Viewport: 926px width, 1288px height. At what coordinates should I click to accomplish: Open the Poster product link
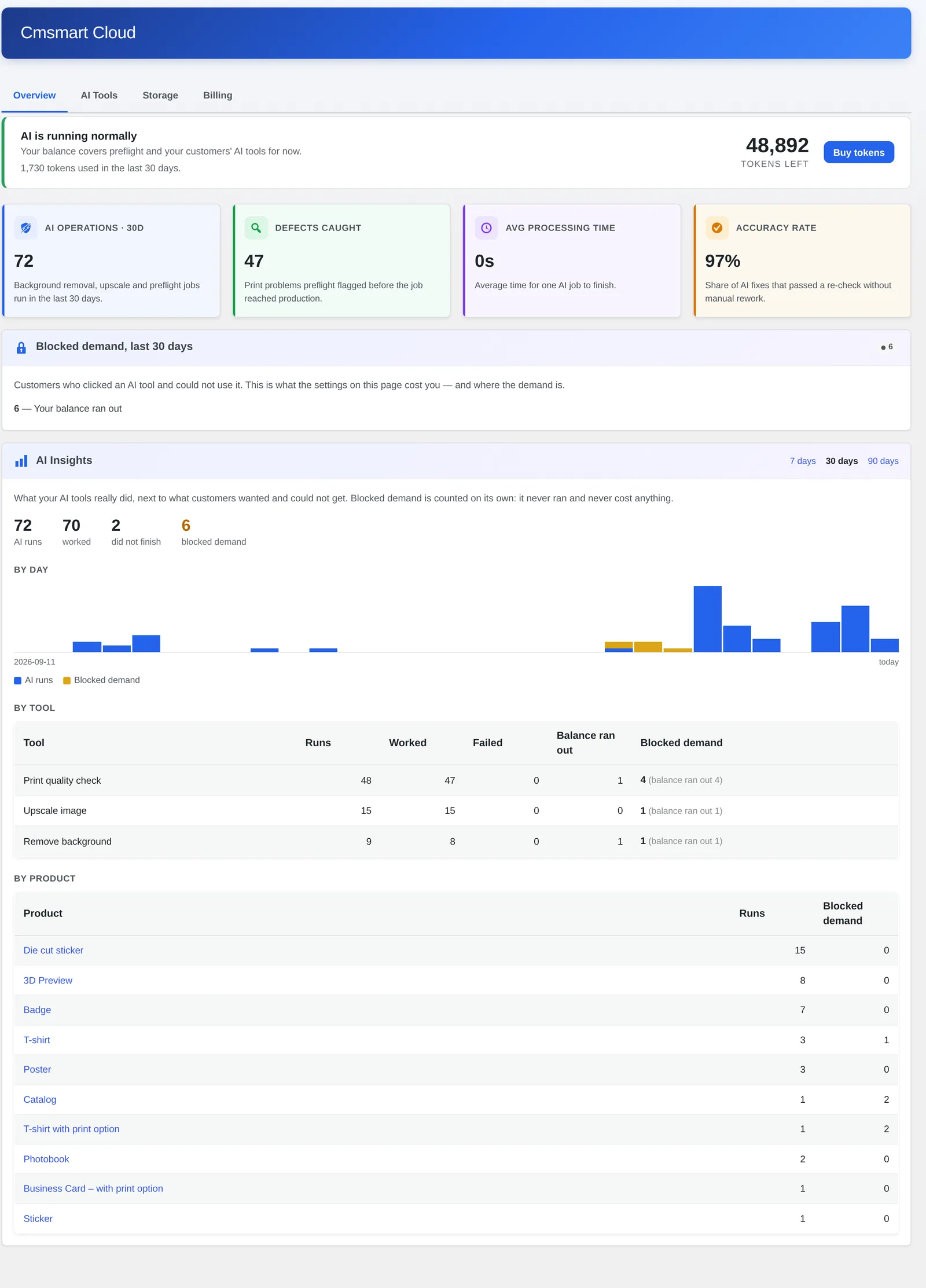37,1070
